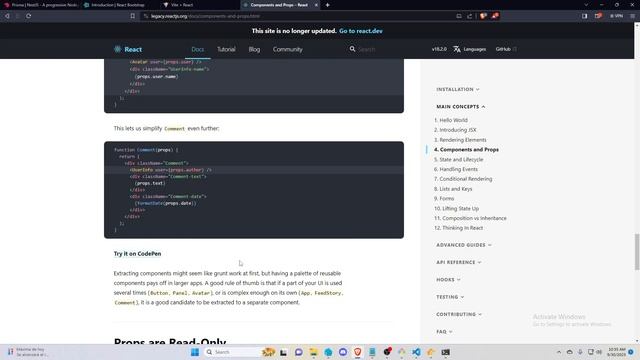640x360 pixels.
Task: Open Composition vs Inheritance sidebar link
Action: pyautogui.click(x=470, y=218)
